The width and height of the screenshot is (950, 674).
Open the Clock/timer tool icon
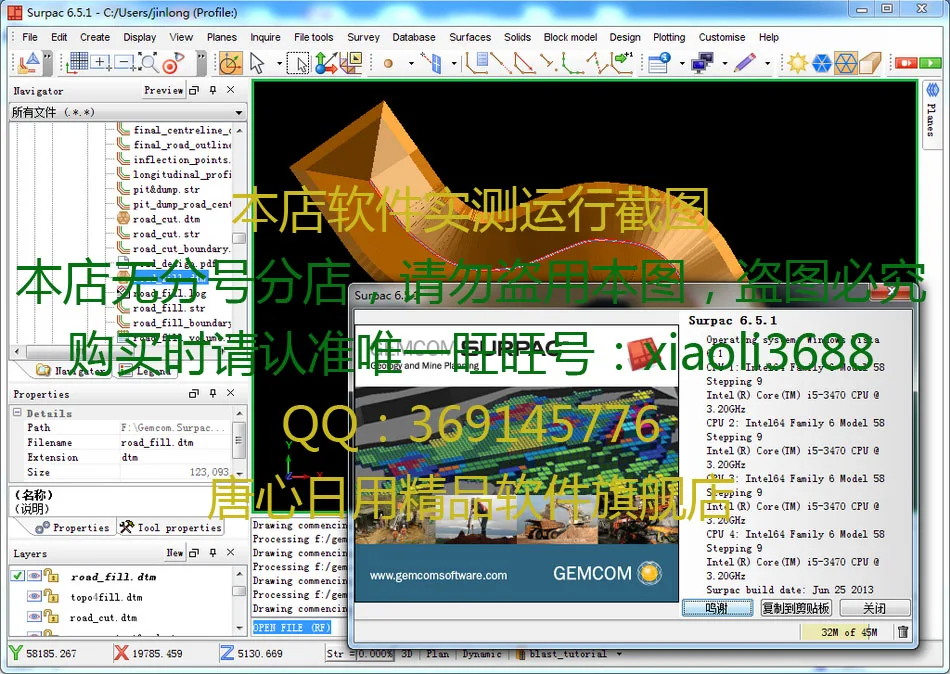coord(230,62)
